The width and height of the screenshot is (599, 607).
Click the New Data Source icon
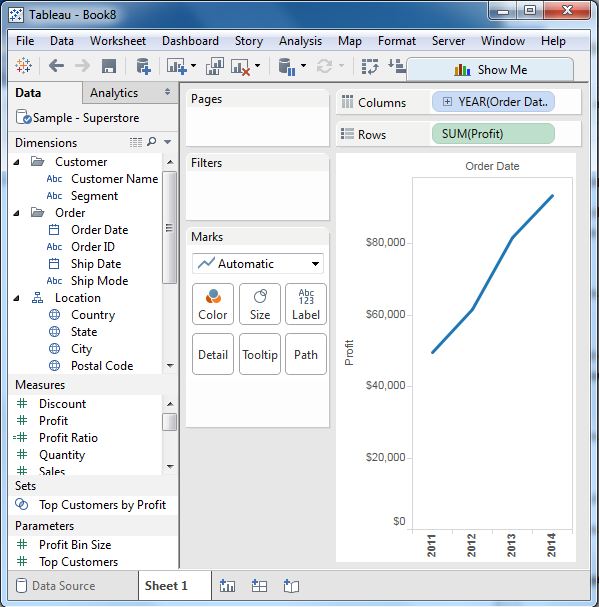pos(143,66)
